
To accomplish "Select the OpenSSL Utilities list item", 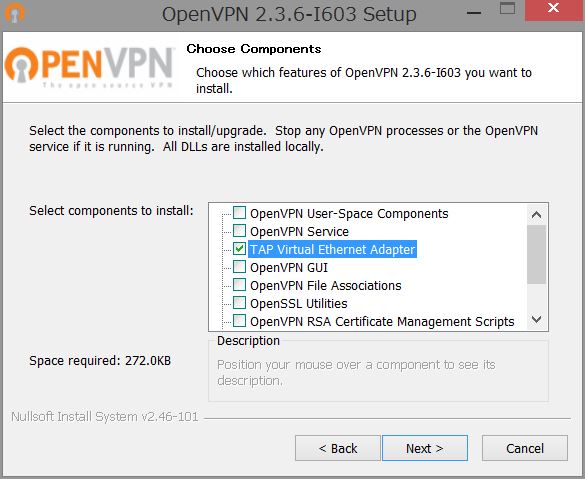I will click(298, 303).
